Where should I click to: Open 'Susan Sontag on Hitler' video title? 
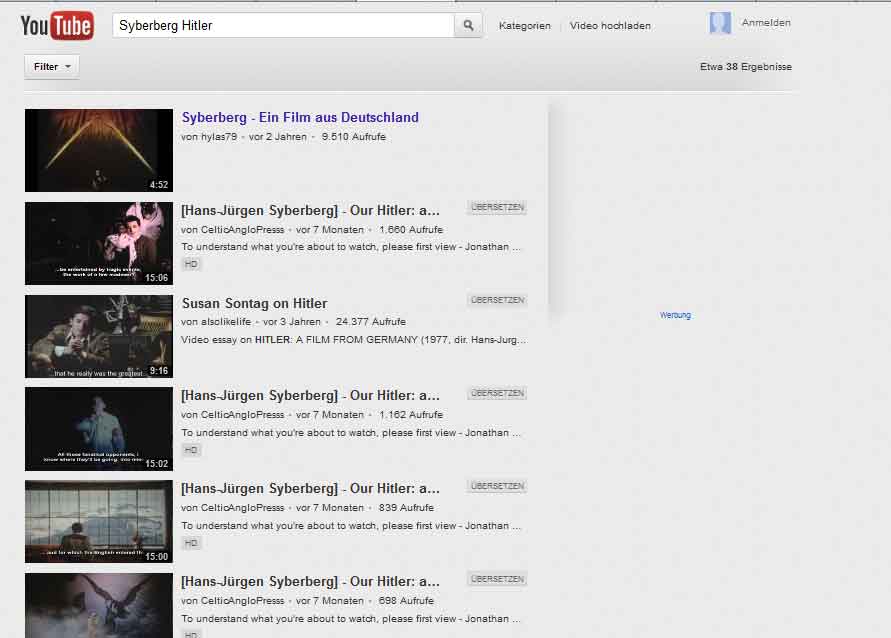click(254, 303)
